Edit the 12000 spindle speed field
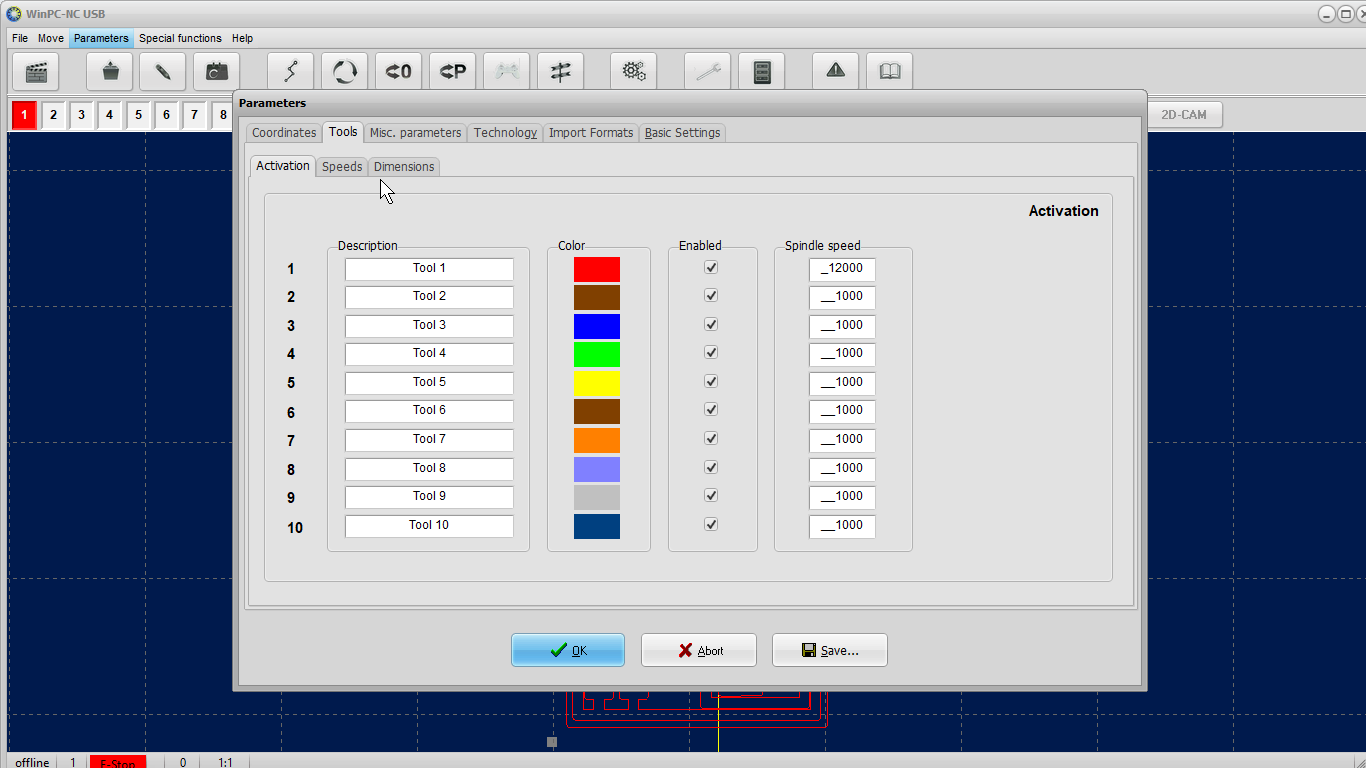 pos(842,269)
